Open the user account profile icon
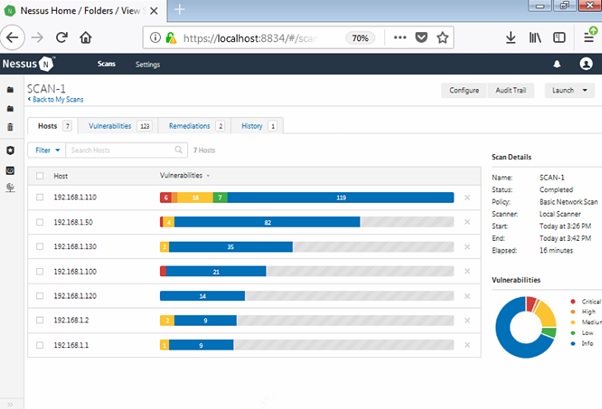This screenshot has width=602, height=409. [x=586, y=64]
